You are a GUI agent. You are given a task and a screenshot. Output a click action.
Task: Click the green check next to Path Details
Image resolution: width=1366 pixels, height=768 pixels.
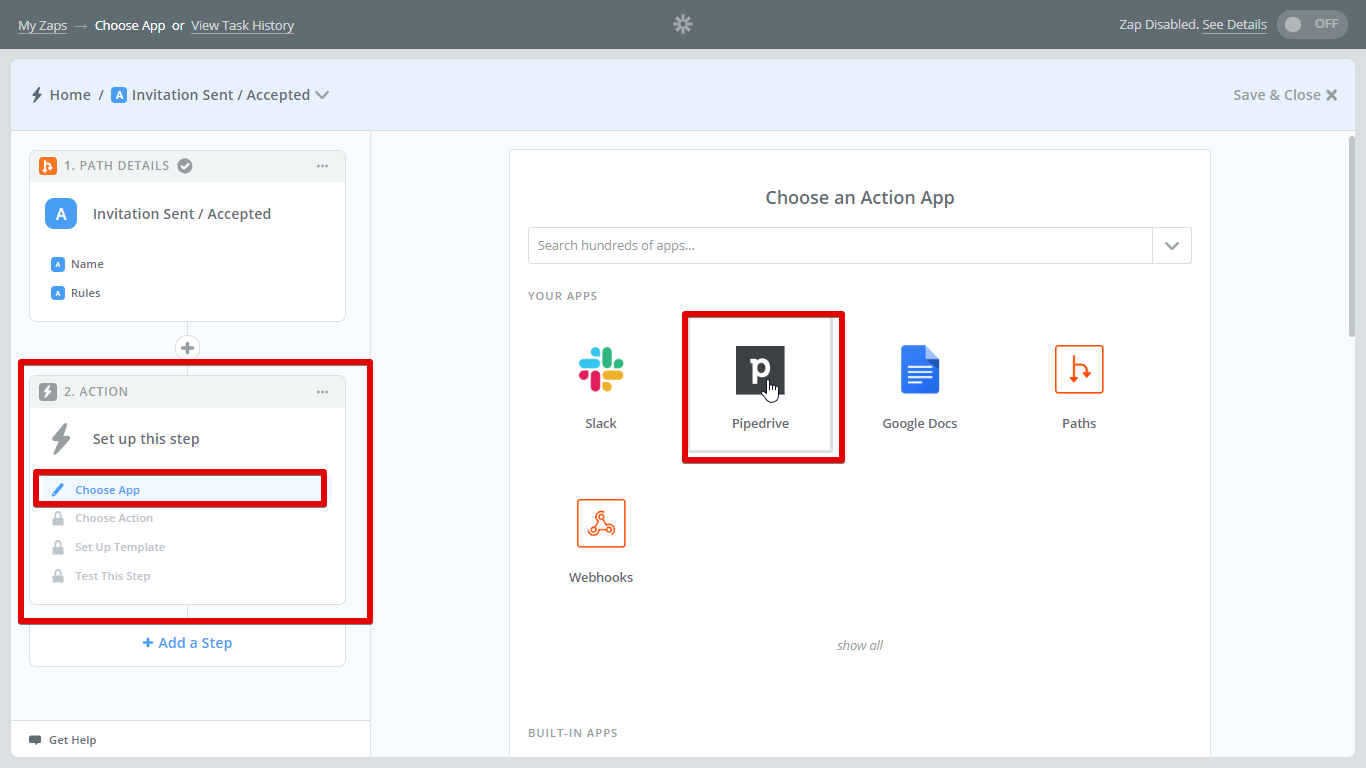tap(185, 166)
